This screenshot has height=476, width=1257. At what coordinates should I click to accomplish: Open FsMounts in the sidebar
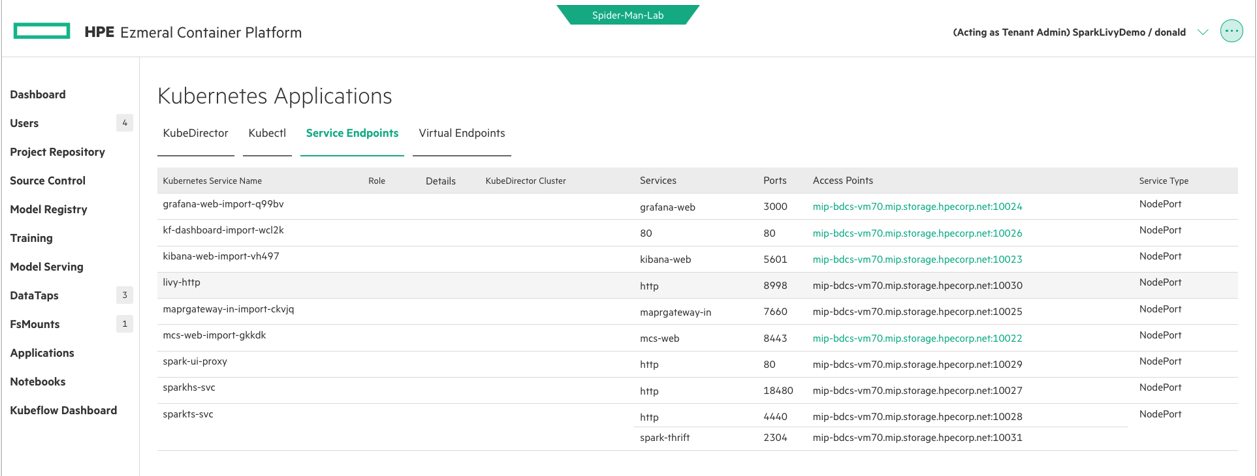[x=35, y=324]
